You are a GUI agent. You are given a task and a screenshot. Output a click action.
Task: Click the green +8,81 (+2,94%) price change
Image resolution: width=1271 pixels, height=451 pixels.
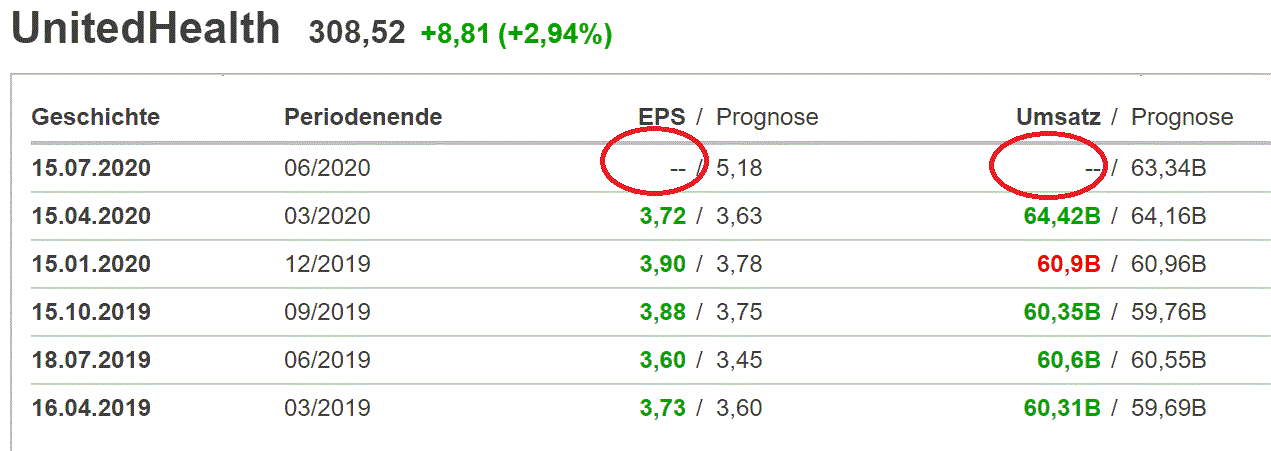(x=516, y=34)
